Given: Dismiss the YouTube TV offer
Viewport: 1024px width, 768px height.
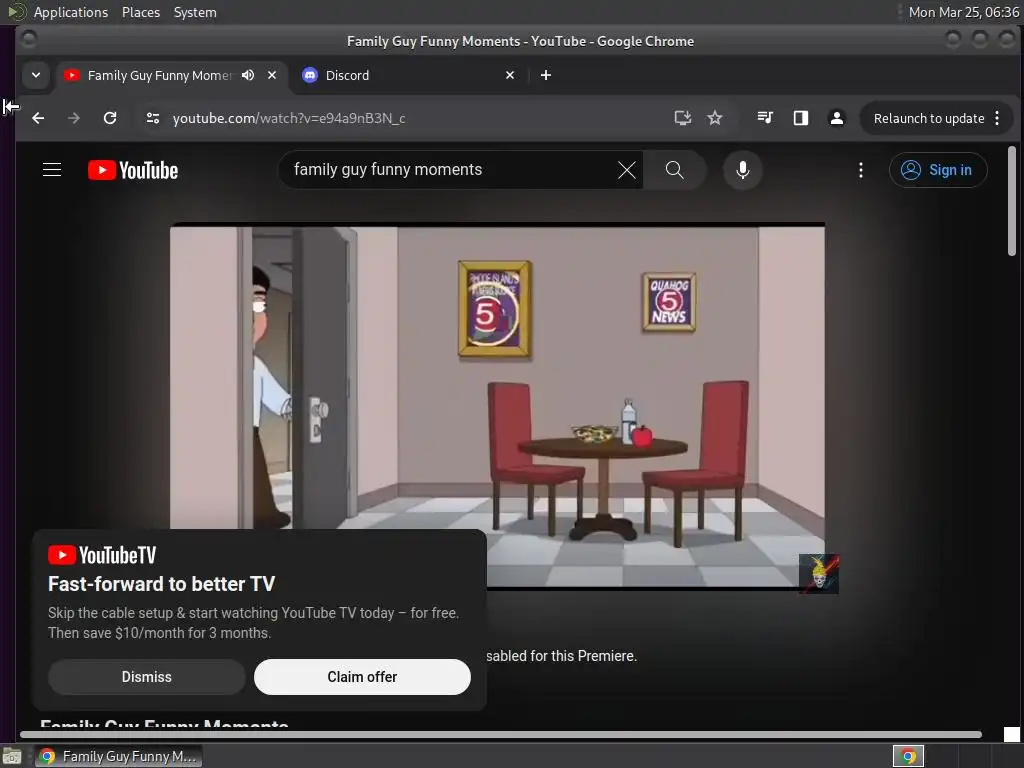Looking at the screenshot, I should coord(146,677).
